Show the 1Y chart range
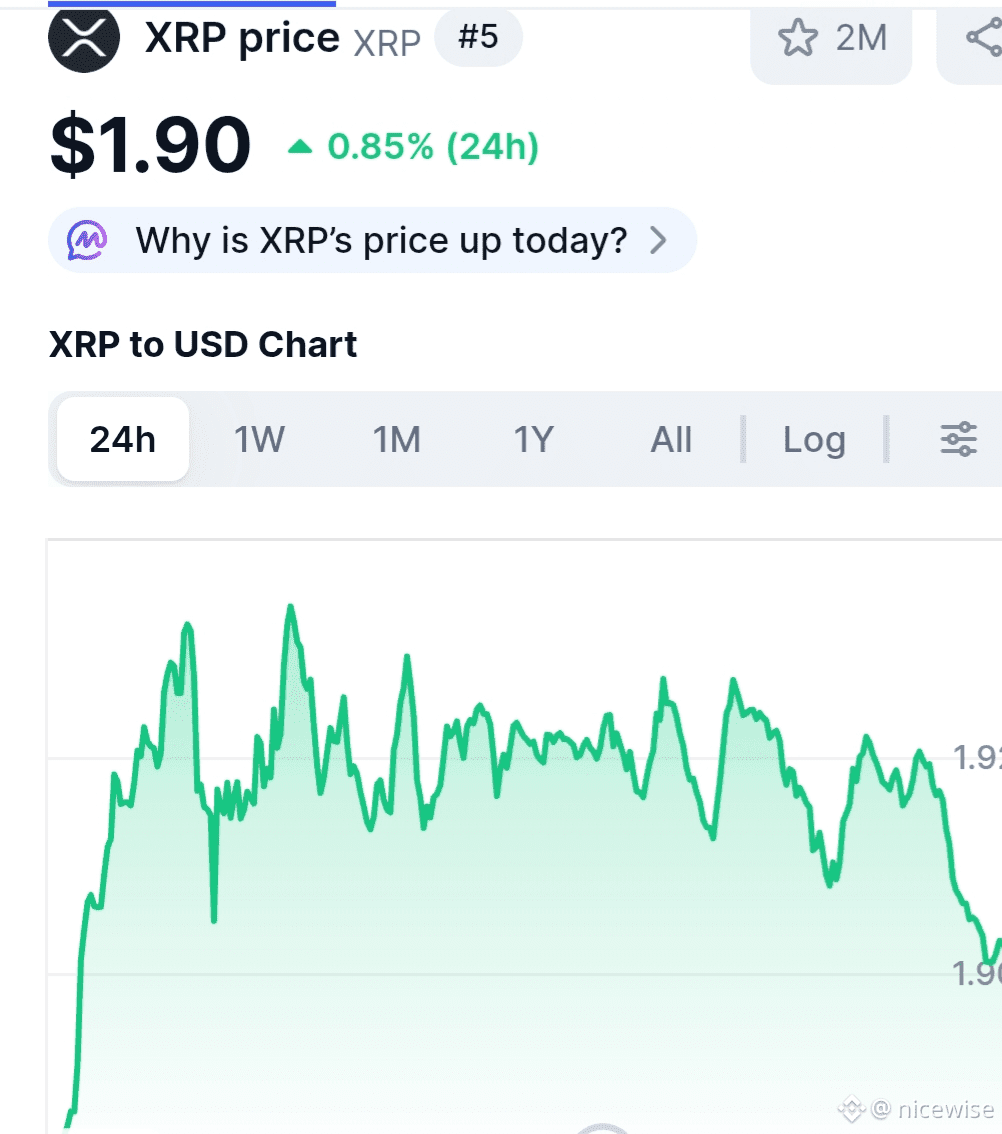The image size is (1002, 1134). pyautogui.click(x=533, y=439)
